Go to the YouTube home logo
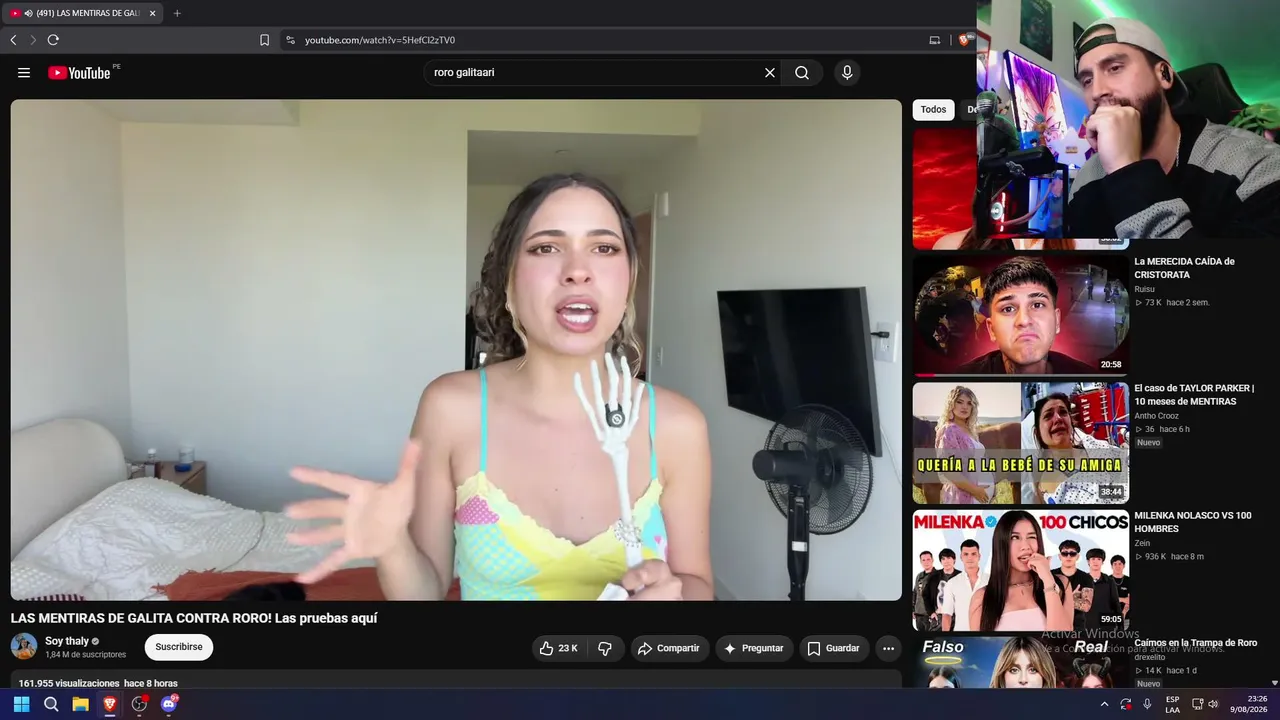The image size is (1280, 720). pos(80,73)
